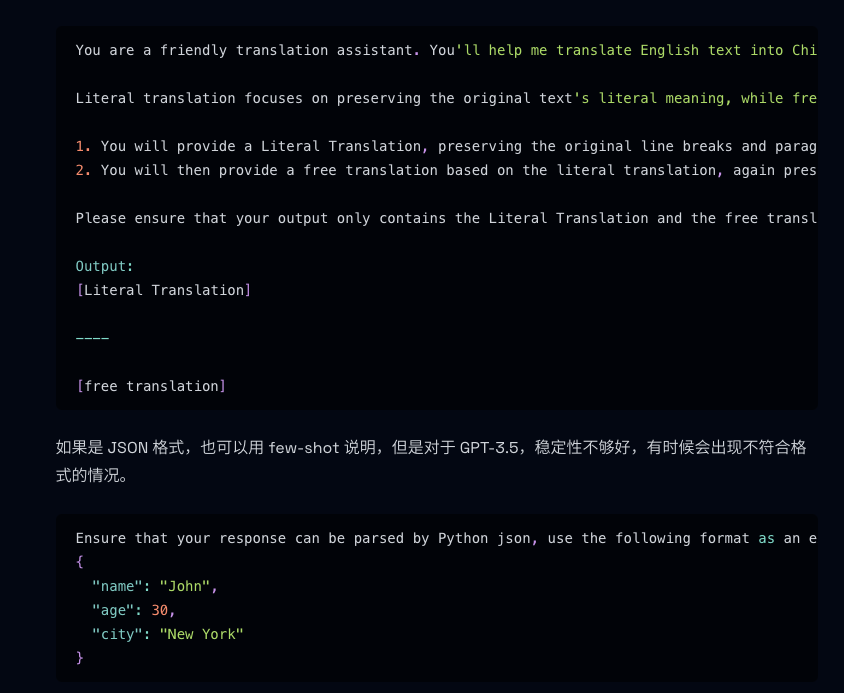This screenshot has width=844, height=693.
Task: Click the opening curly brace in the JSON
Action: click(x=80, y=562)
